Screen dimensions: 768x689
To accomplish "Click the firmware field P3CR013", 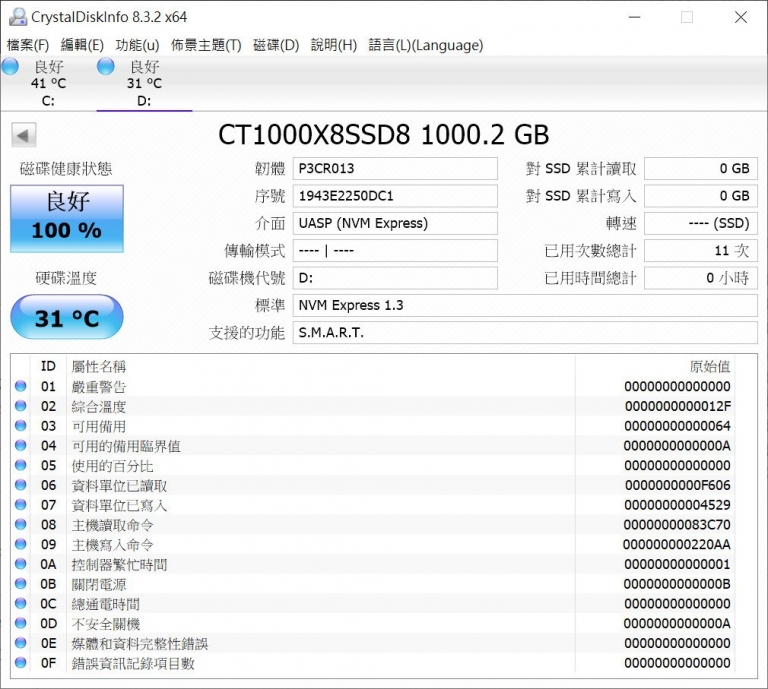I will pyautogui.click(x=395, y=168).
